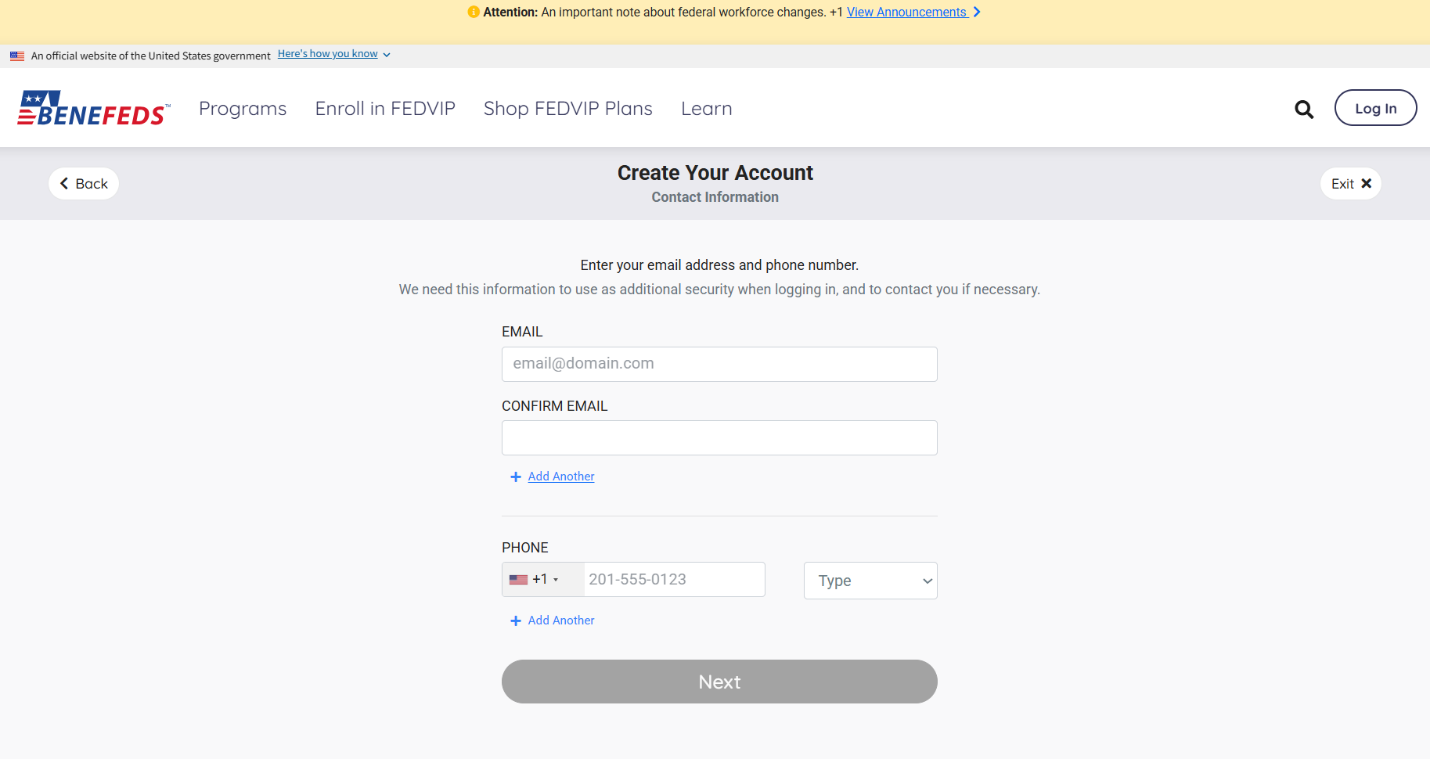The height and width of the screenshot is (759, 1430).
Task: Click the Back button
Action: pyautogui.click(x=84, y=184)
